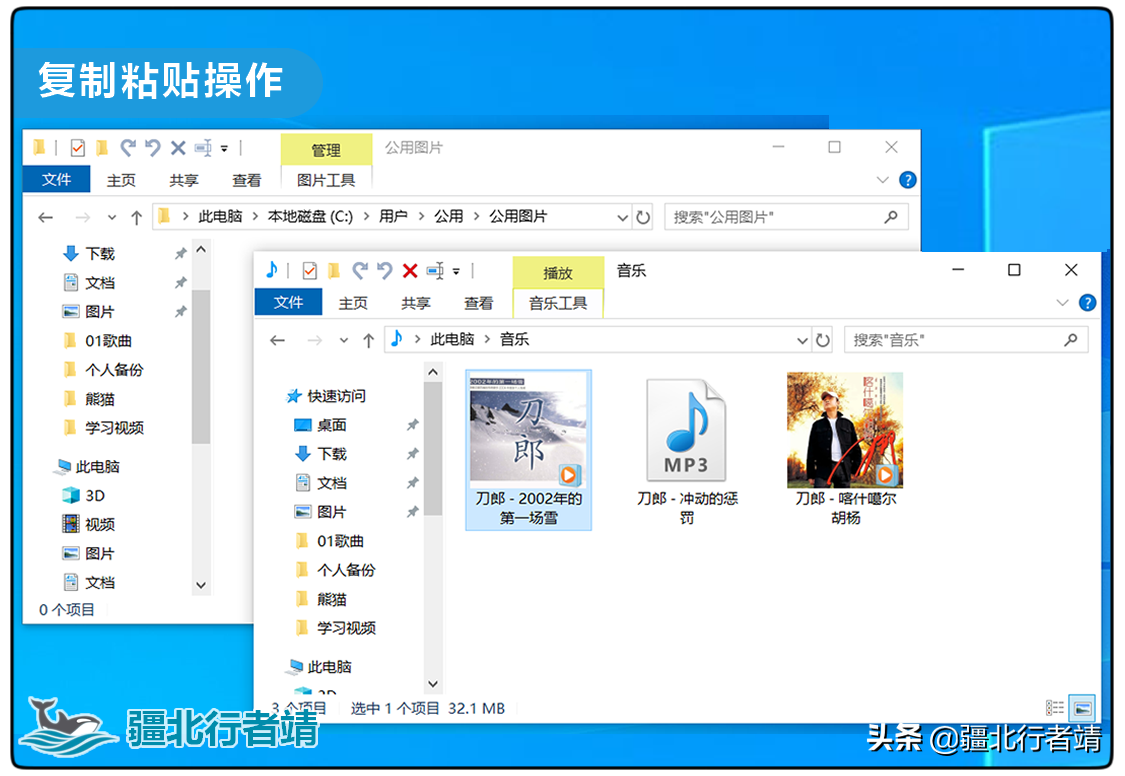This screenshot has height=776, width=1125.
Task: Open 熊猫 folder in 公用图片 navigation pane
Action: point(89,399)
